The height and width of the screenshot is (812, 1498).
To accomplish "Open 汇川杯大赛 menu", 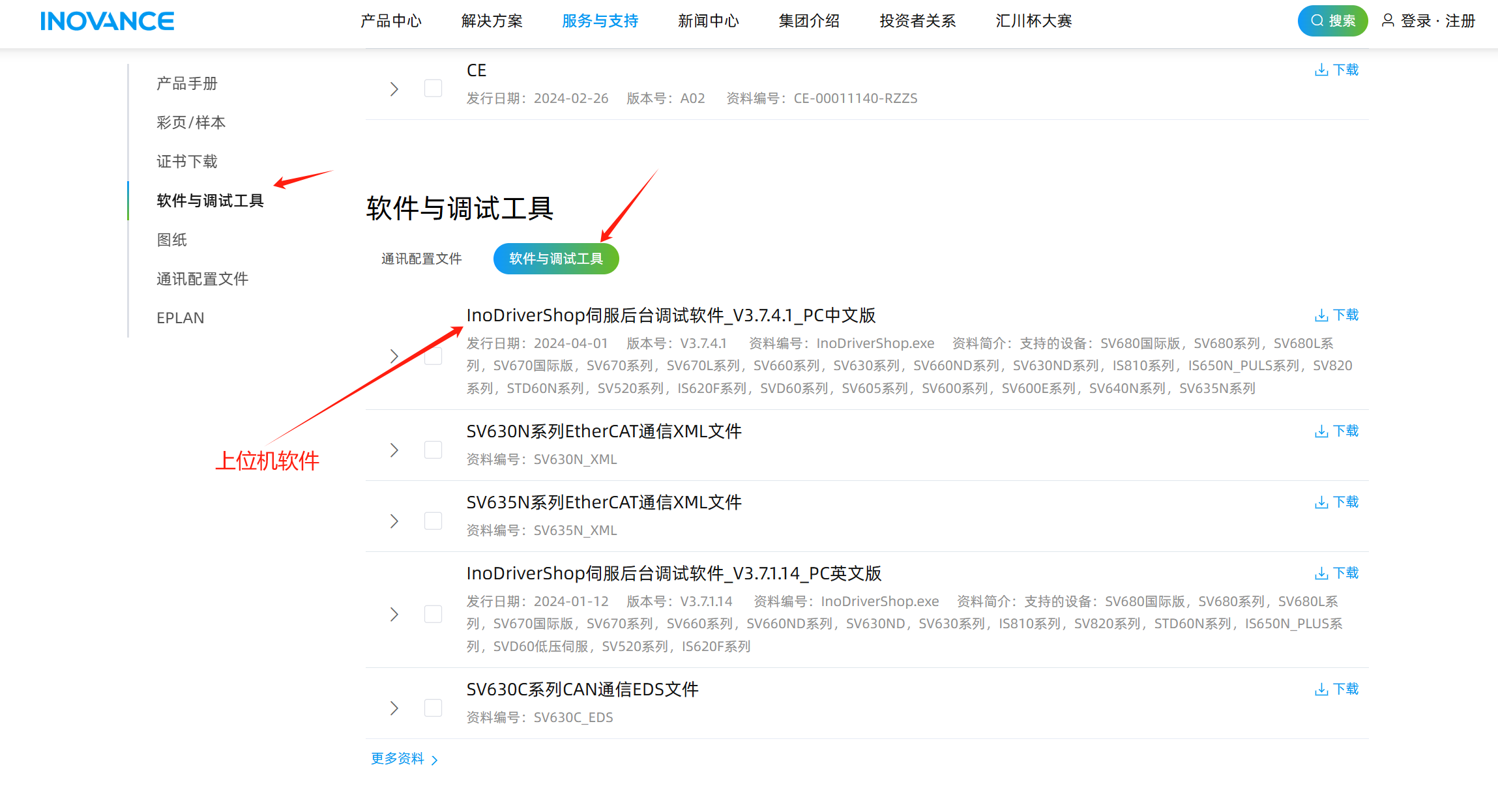I will coord(1034,22).
